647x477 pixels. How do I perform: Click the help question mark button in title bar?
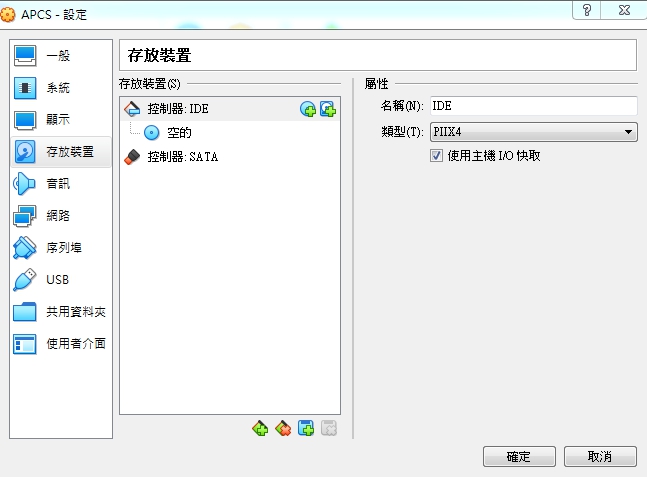coord(586,9)
